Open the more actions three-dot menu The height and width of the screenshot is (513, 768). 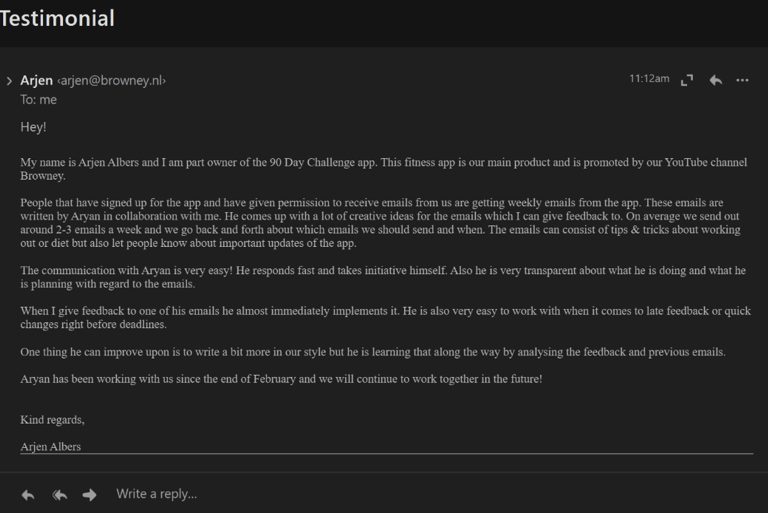(x=742, y=80)
